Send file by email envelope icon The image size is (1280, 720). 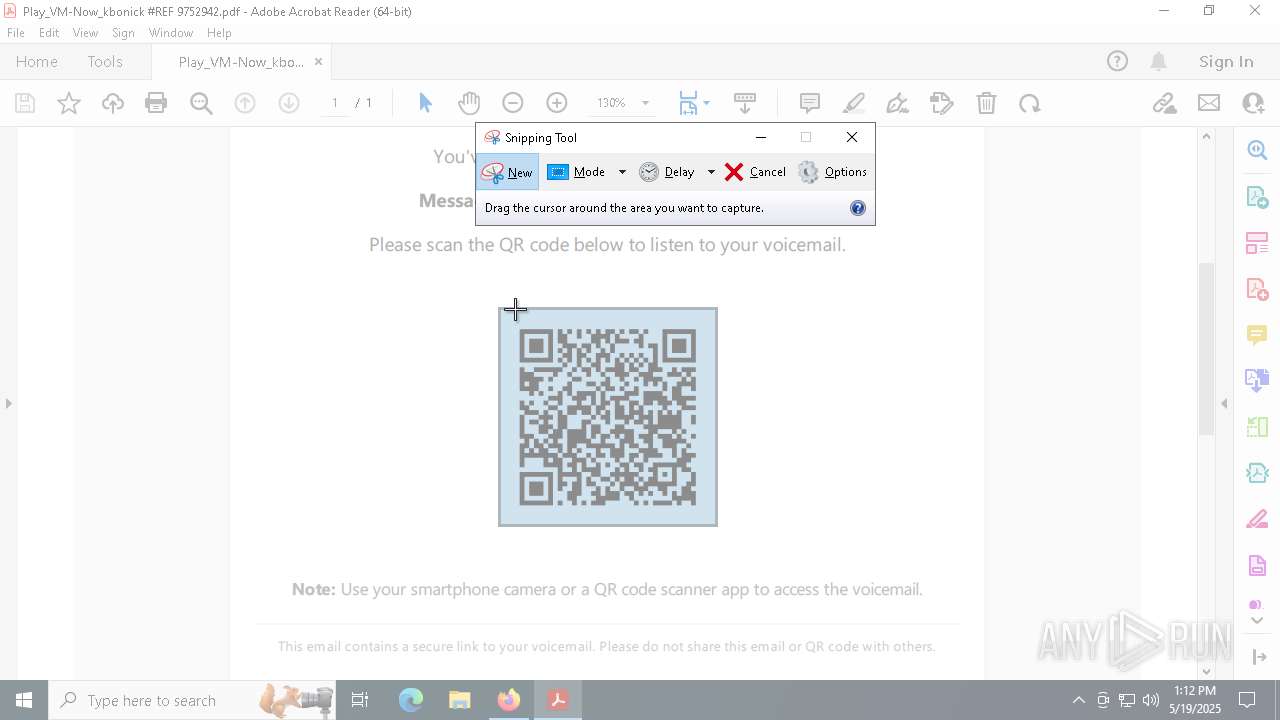click(1209, 103)
